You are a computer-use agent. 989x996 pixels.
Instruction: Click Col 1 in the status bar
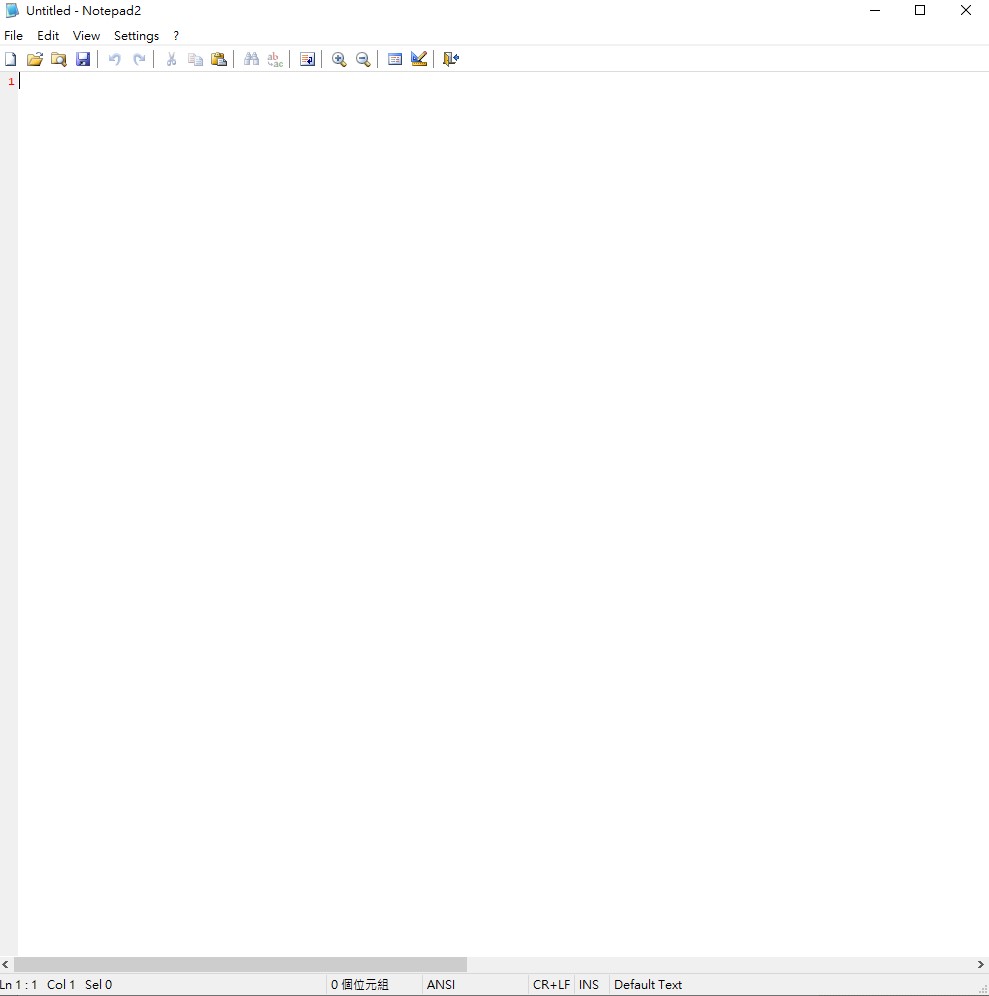click(x=61, y=985)
